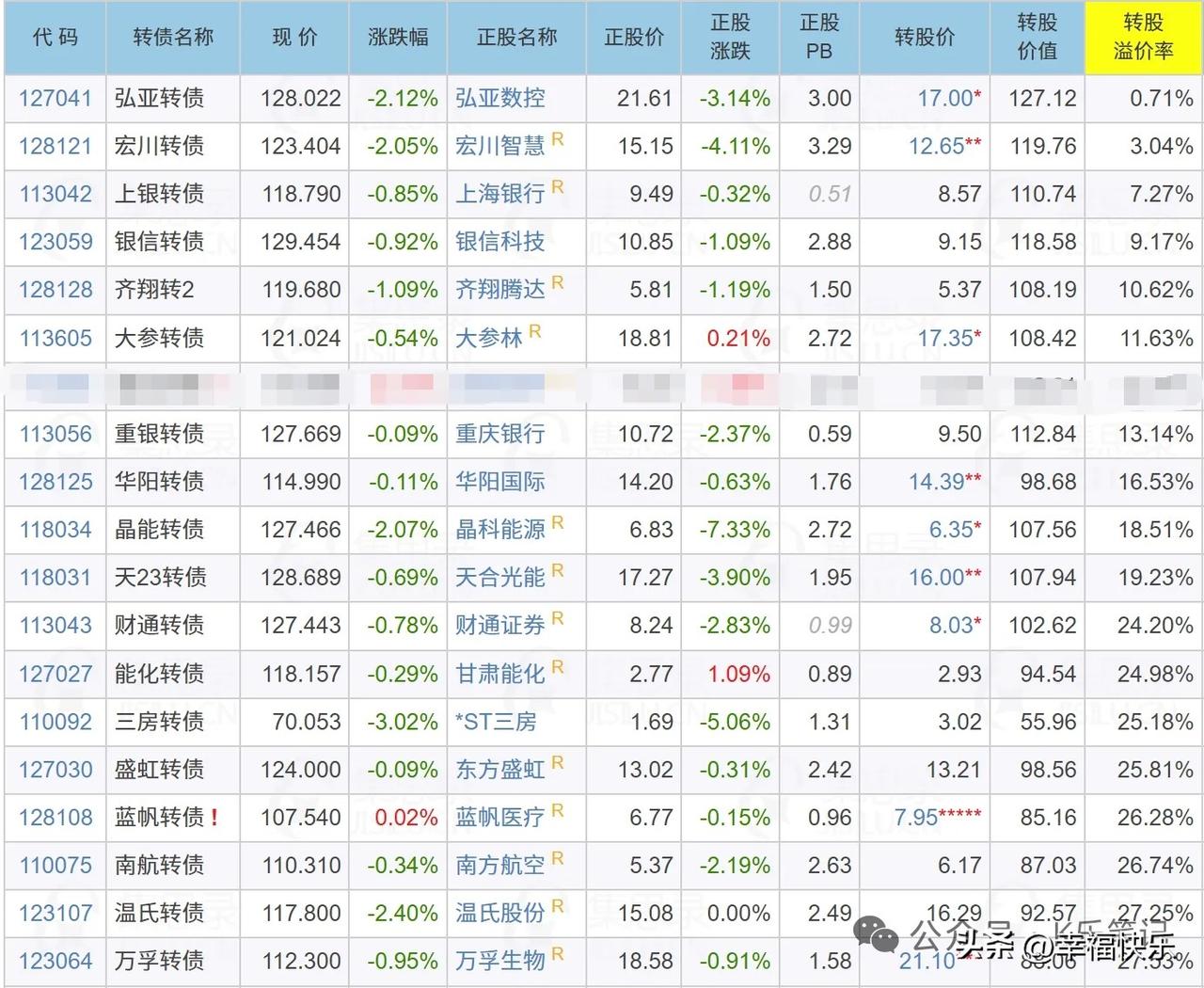The width and height of the screenshot is (1204, 988).
Task: Click the 现价 column header
Action: (294, 37)
